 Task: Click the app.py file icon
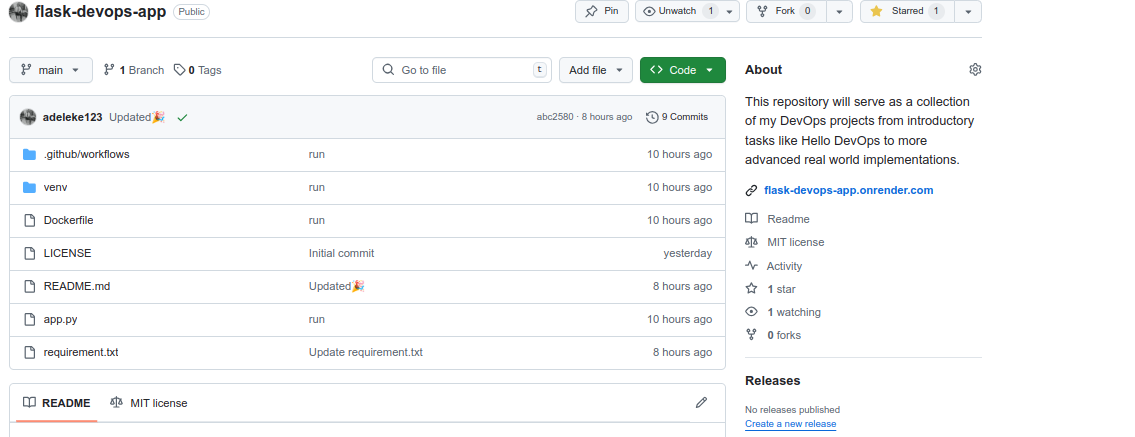(x=30, y=319)
